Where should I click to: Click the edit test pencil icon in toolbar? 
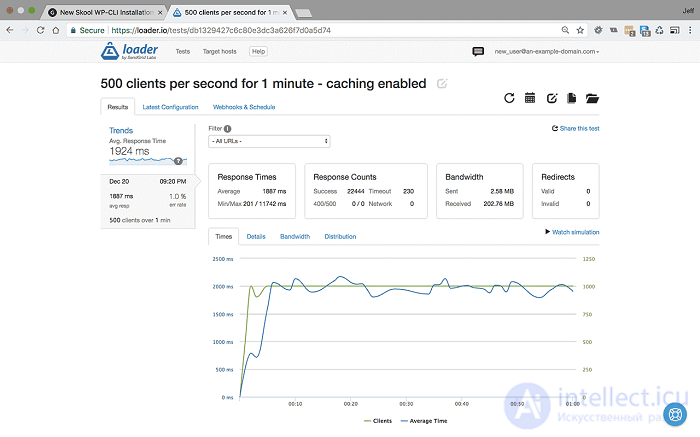coord(552,98)
